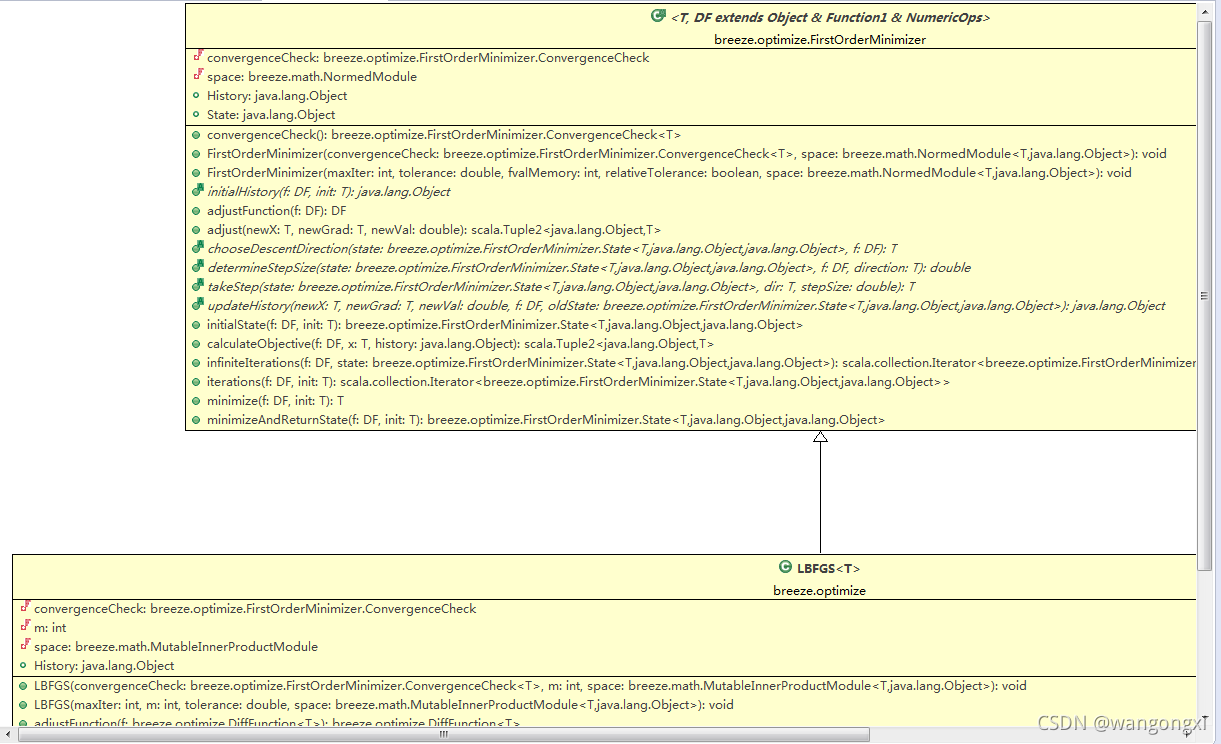
Task: Click the class name breeze.optimize.FirstOrderMinimizer
Action: 820,40
